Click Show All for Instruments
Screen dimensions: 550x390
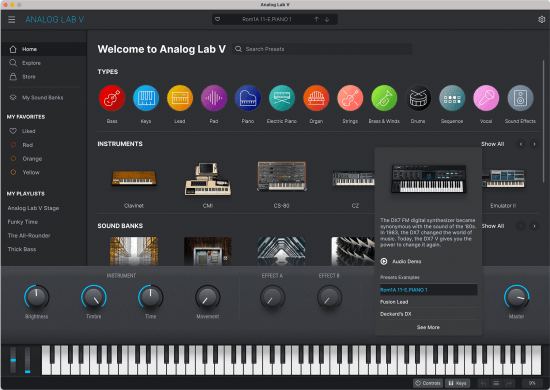coord(492,144)
